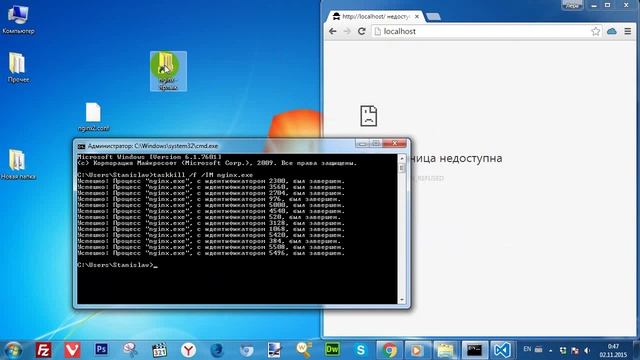Viewport: 640px width, 360px height.
Task: Launch Photoshop from the taskbar
Action: [101, 349]
